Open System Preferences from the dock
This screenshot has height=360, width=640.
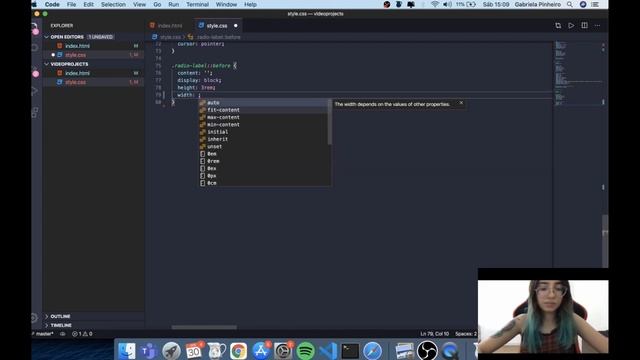(283, 351)
